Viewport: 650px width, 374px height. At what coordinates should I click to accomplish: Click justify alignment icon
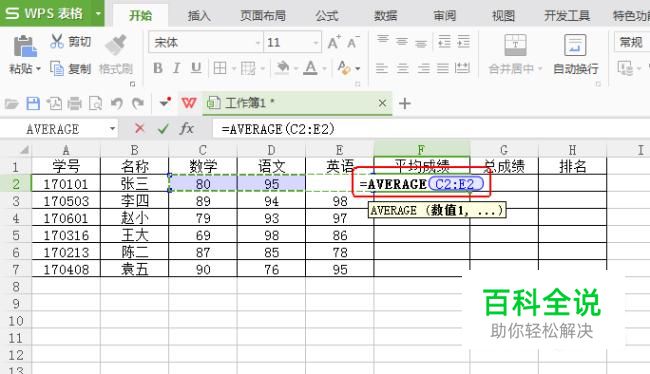pyautogui.click(x=443, y=68)
